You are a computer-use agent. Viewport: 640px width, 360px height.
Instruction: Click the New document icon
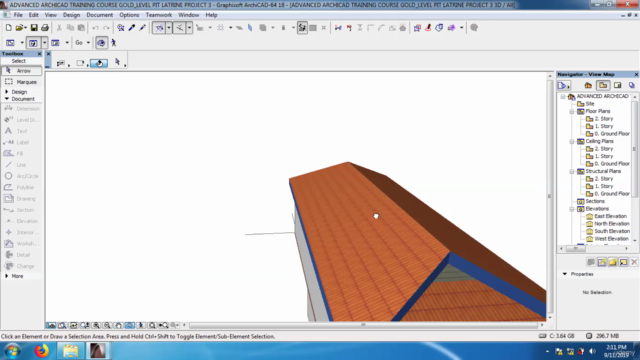tap(9, 28)
